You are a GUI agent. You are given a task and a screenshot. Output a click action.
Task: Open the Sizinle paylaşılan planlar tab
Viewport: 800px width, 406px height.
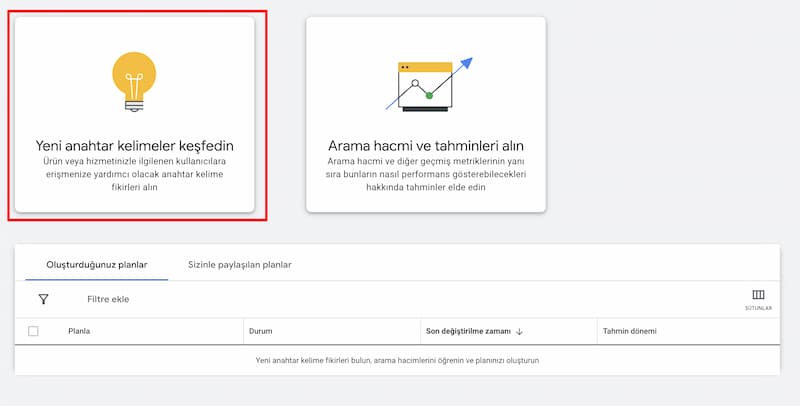239,264
